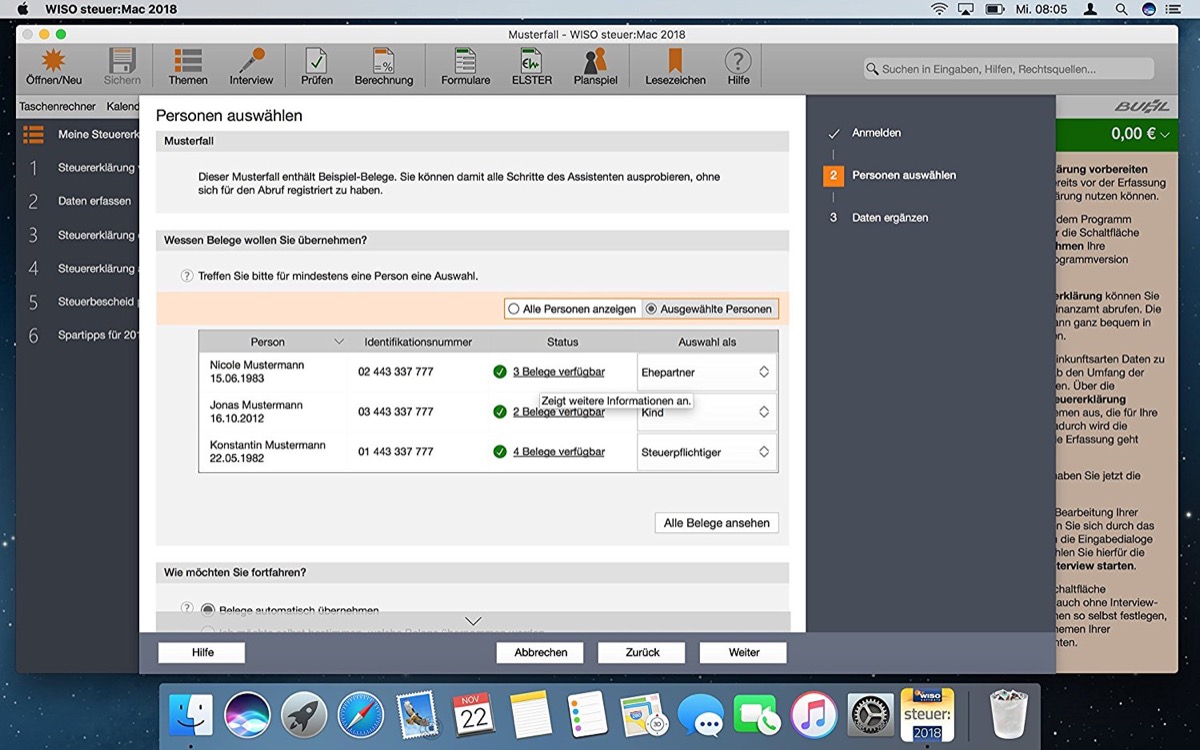This screenshot has width=1200, height=750.
Task: Select the 'Ausgewählte Personen' radio button
Action: (652, 309)
